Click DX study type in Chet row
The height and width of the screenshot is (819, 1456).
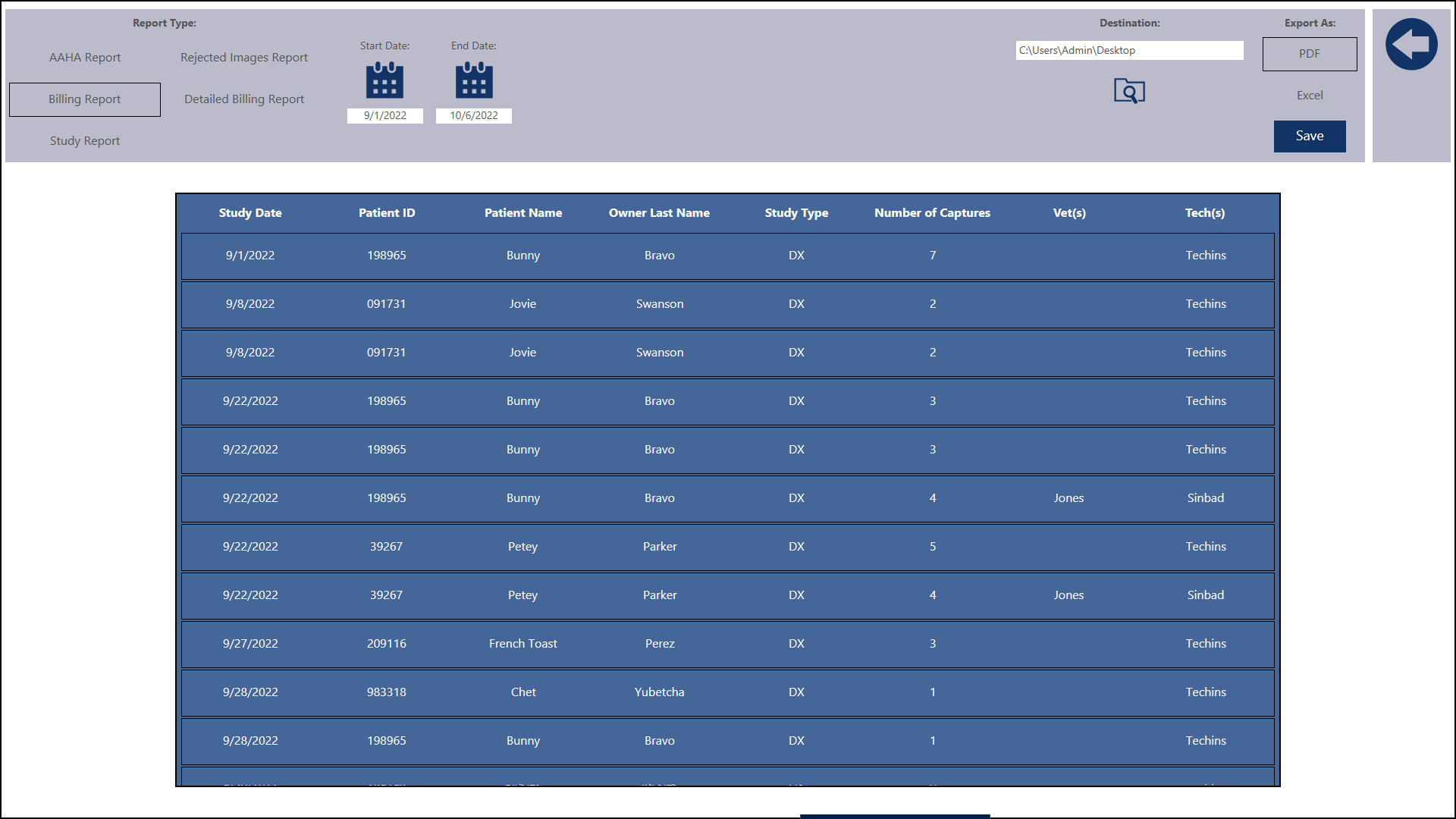[x=796, y=692]
